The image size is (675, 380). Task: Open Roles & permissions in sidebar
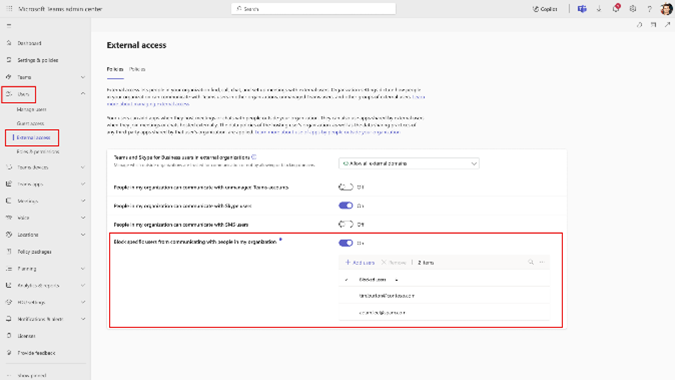coord(38,152)
